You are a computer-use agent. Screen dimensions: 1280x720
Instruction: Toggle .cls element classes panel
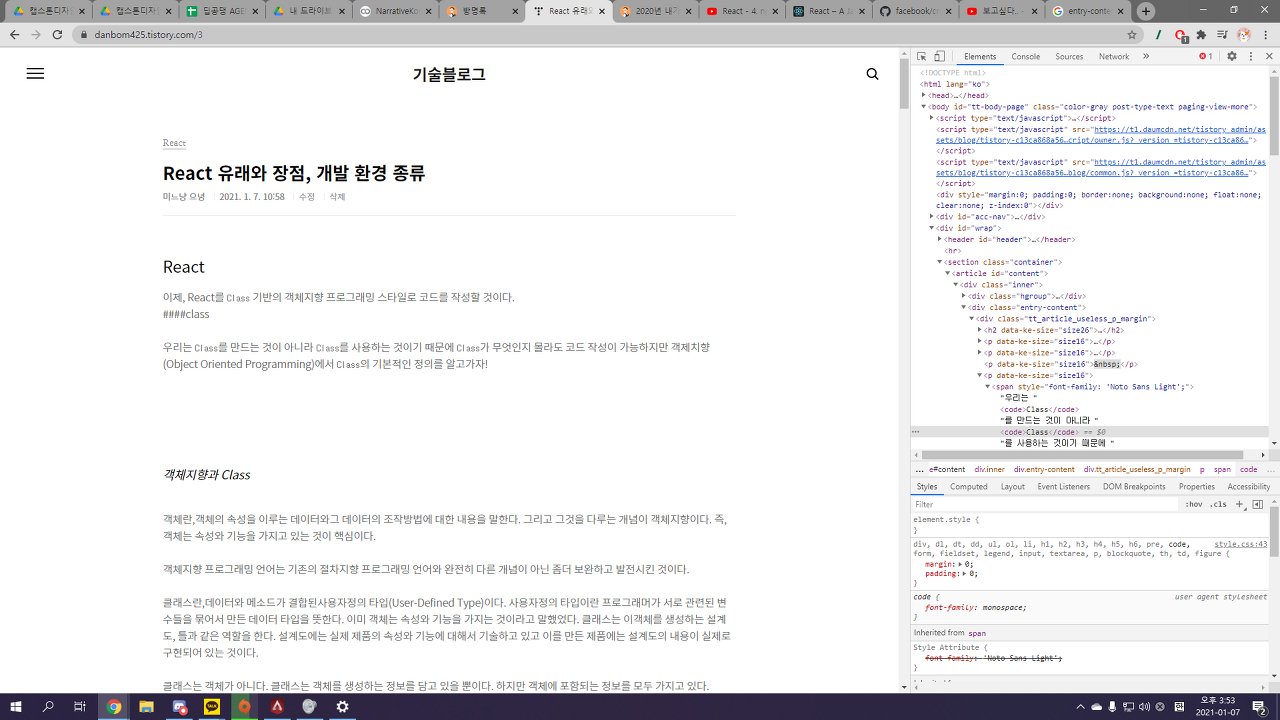pyautogui.click(x=1218, y=505)
